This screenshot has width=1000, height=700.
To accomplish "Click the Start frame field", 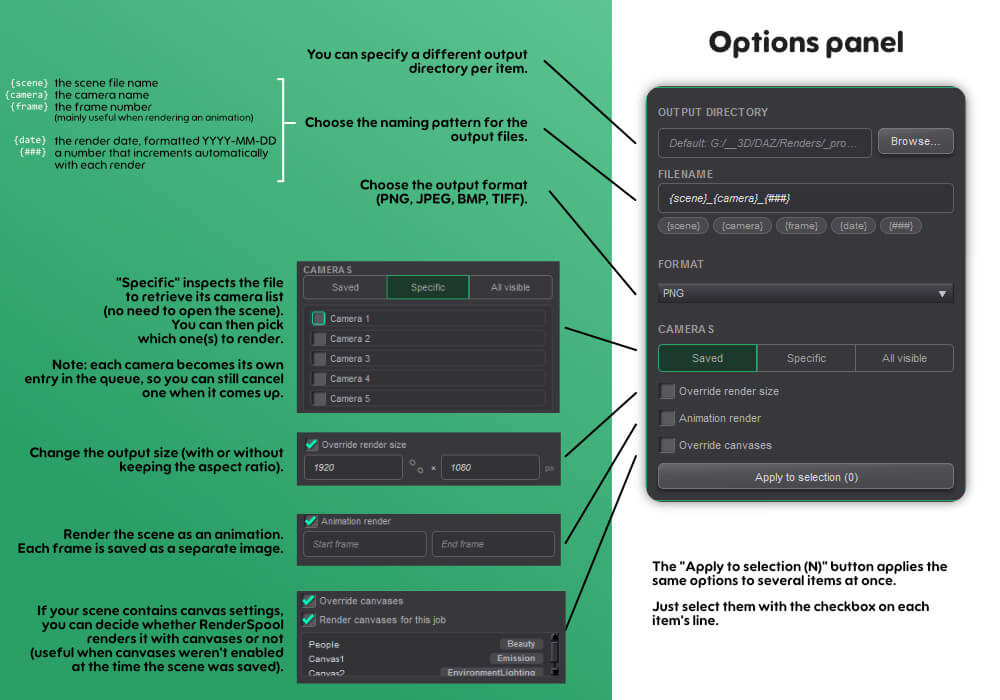I will pos(365,544).
